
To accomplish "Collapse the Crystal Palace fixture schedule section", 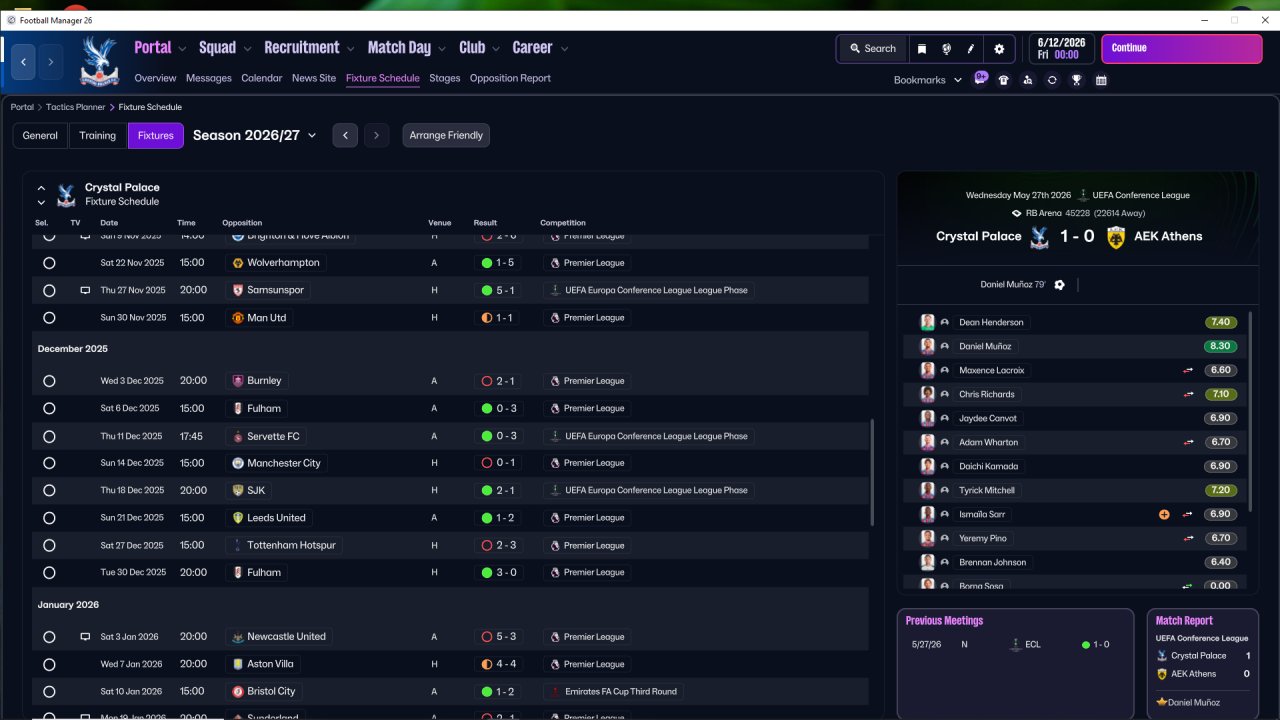I will click(41, 187).
